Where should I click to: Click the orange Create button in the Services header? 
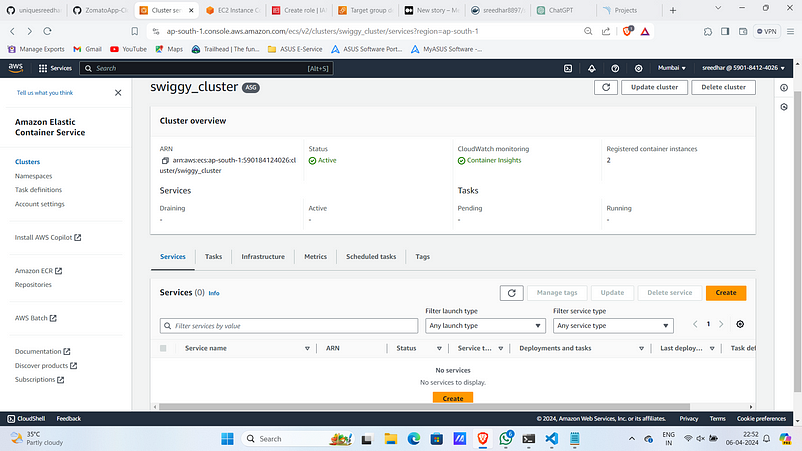pos(726,293)
